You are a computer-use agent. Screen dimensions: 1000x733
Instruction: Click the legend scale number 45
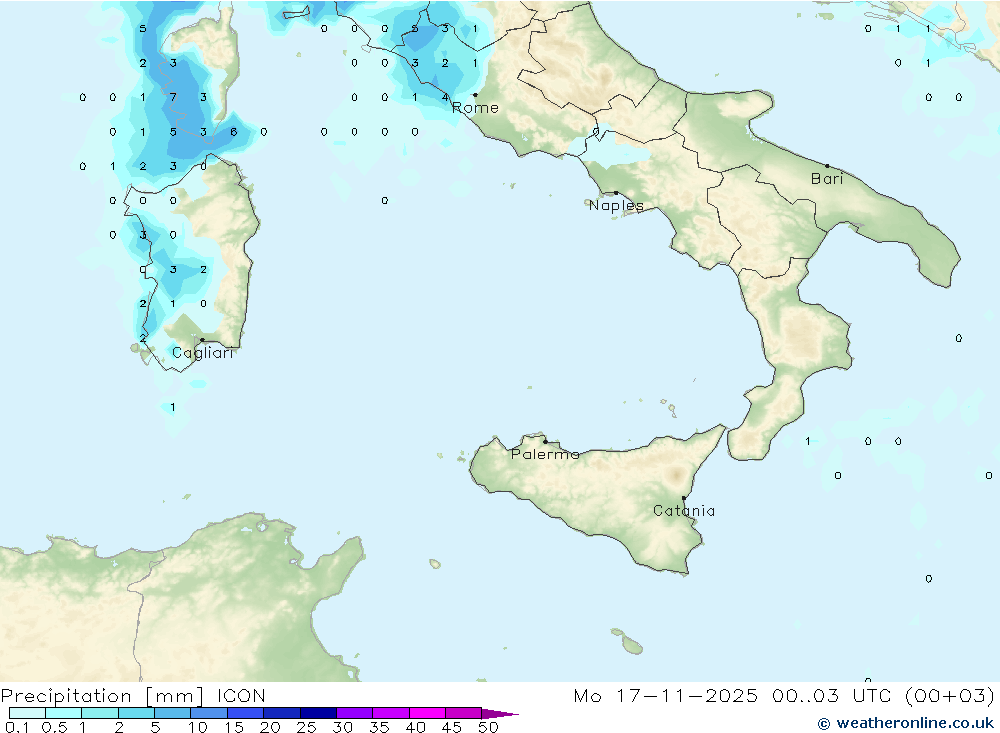tap(452, 727)
